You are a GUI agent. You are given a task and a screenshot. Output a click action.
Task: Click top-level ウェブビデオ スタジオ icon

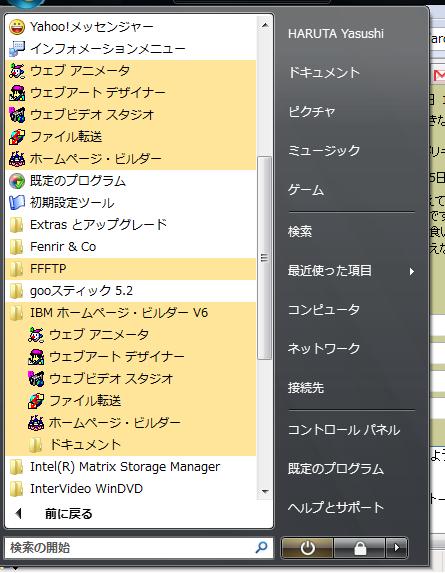click(x=17, y=115)
